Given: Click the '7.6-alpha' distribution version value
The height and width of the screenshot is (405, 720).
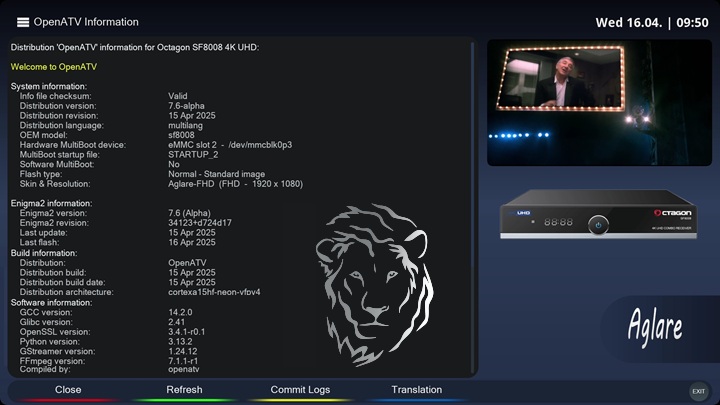Looking at the screenshot, I should pyautogui.click(x=186, y=106).
